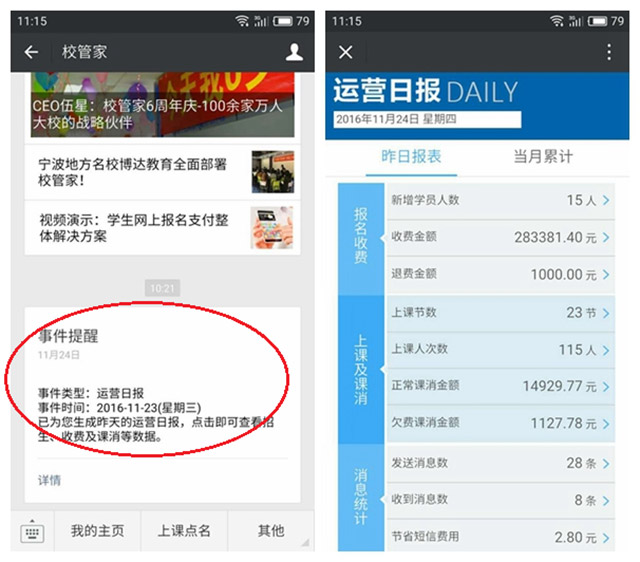The height and width of the screenshot is (562, 640).
Task: Open 我的主页 bottom menu
Action: coord(97,531)
